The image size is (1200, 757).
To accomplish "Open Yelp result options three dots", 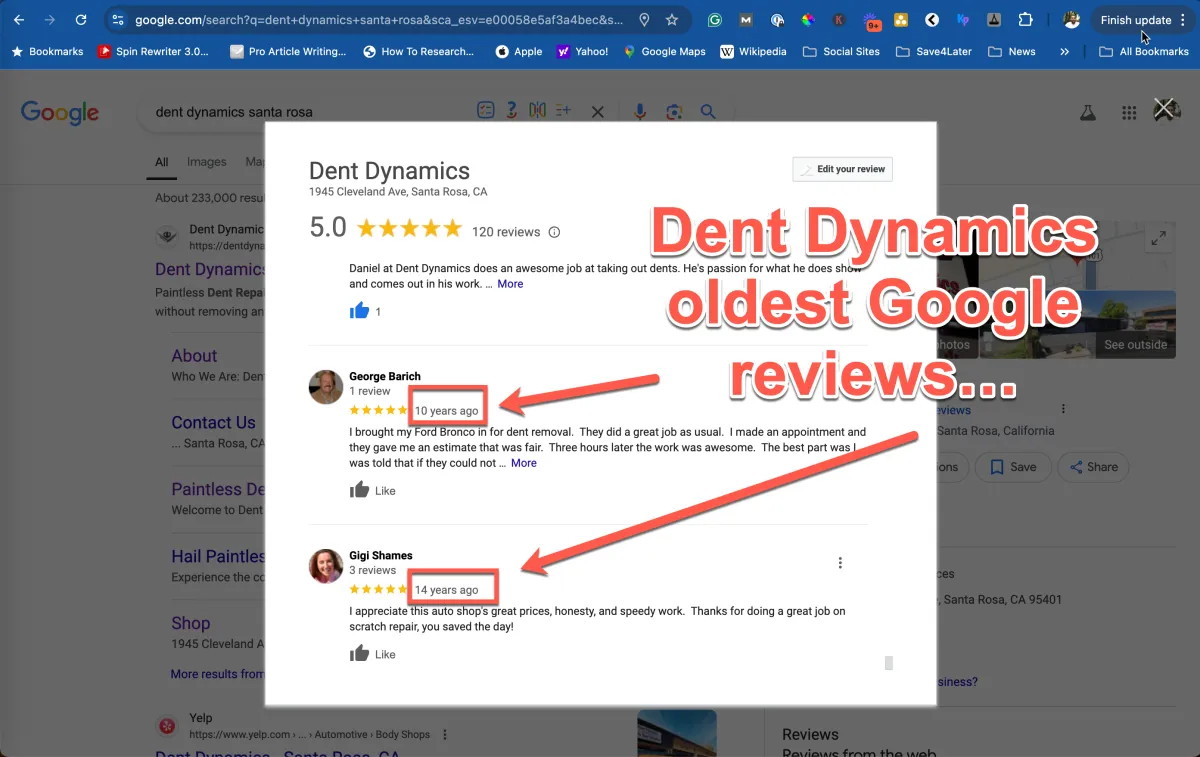I will tap(445, 734).
